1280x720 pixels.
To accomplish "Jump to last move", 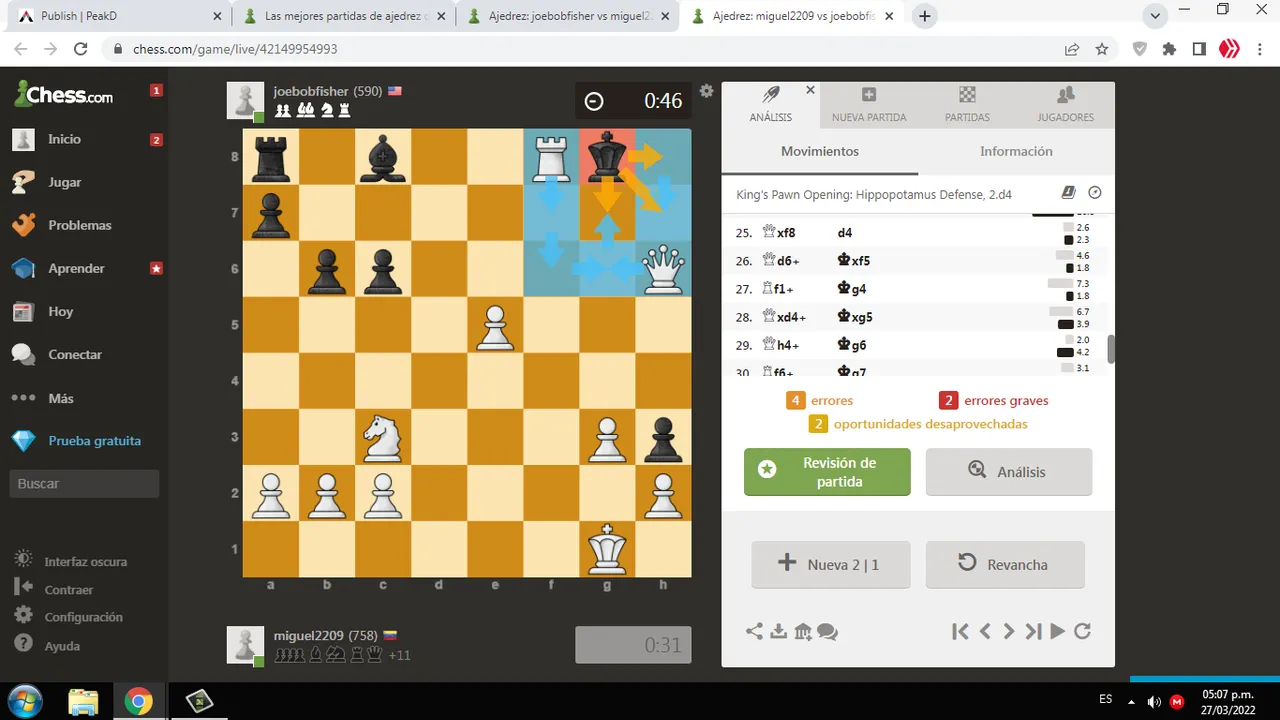I will point(1033,631).
